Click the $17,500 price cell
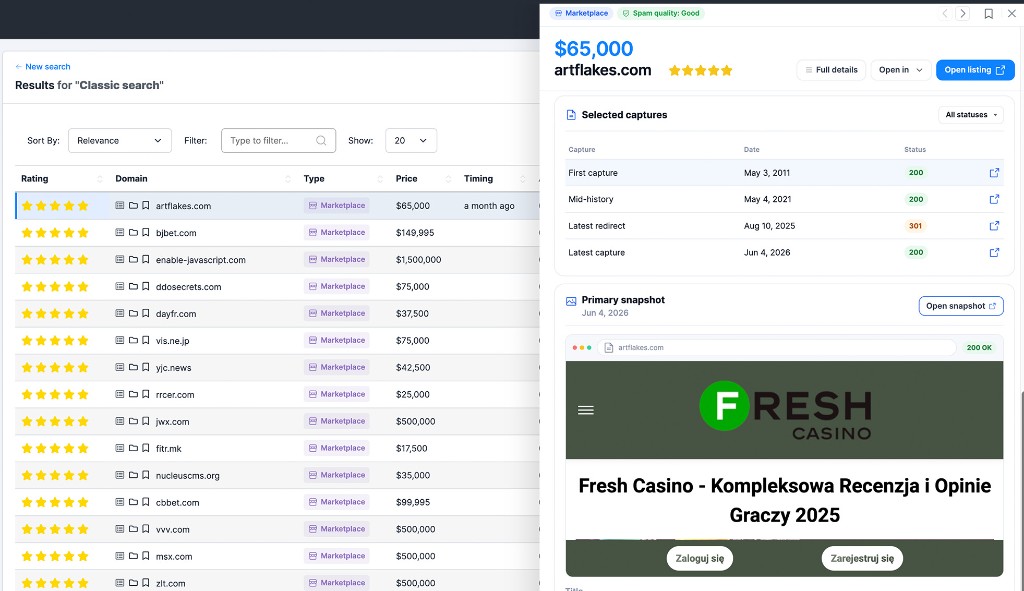Image resolution: width=1024 pixels, height=591 pixels. (x=411, y=448)
